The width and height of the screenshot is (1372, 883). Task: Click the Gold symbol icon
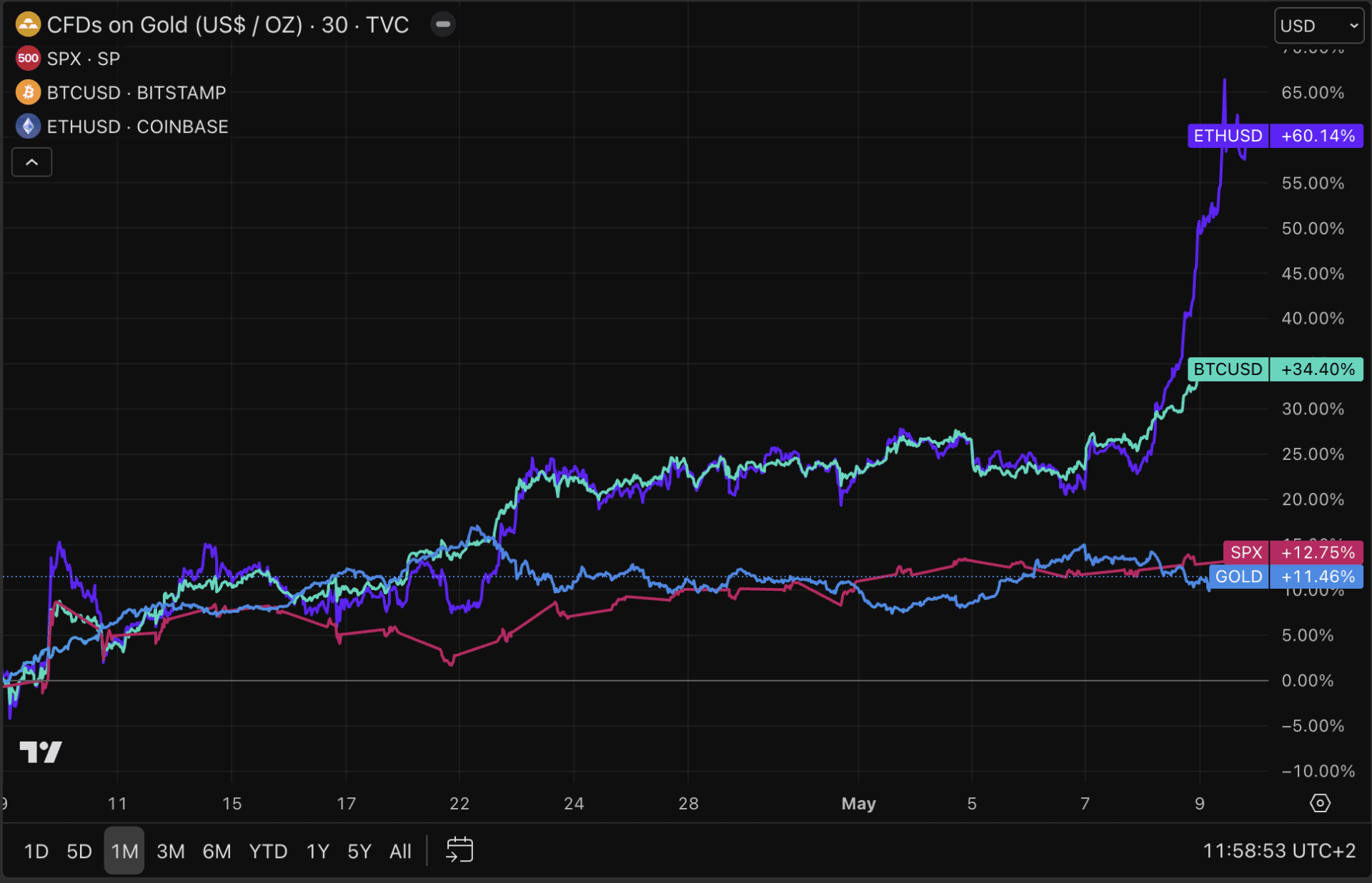click(x=28, y=25)
